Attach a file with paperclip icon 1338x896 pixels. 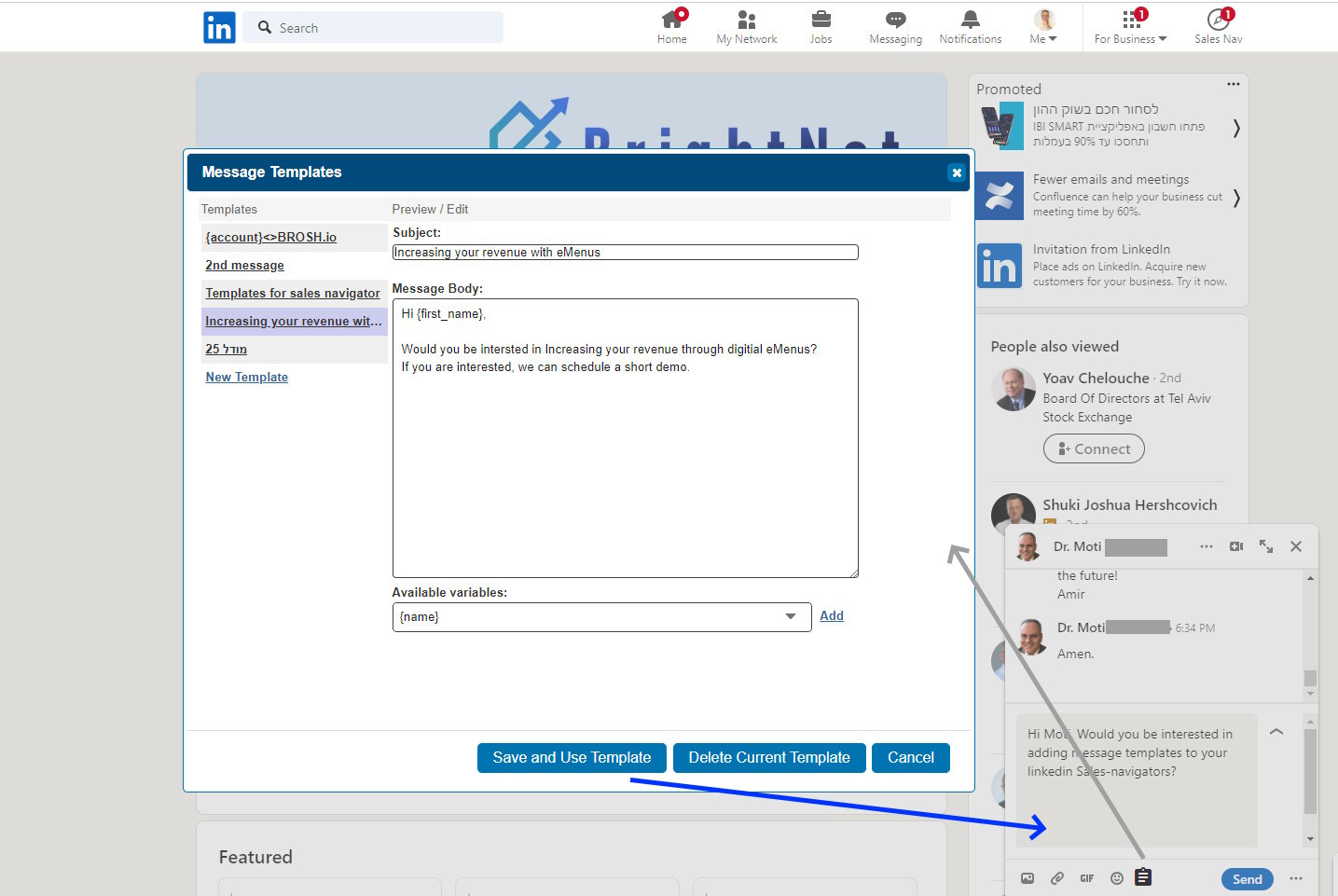[x=1057, y=878]
